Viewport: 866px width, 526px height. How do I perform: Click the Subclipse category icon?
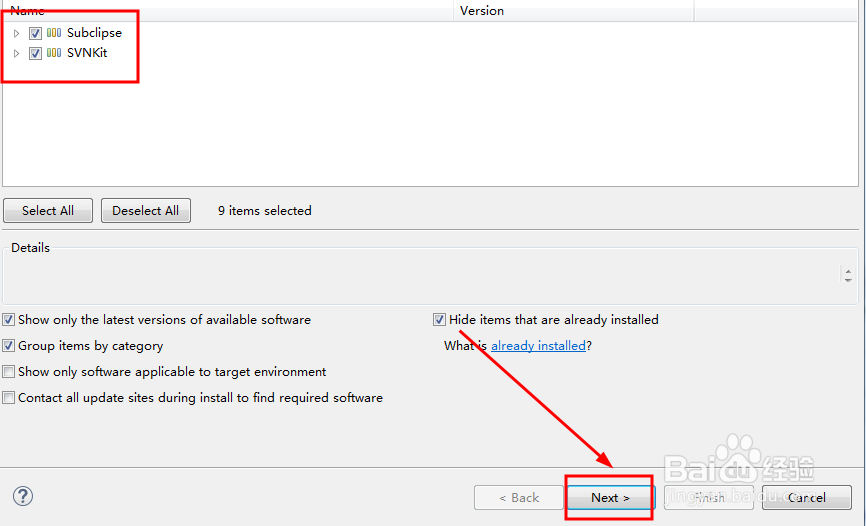point(54,33)
